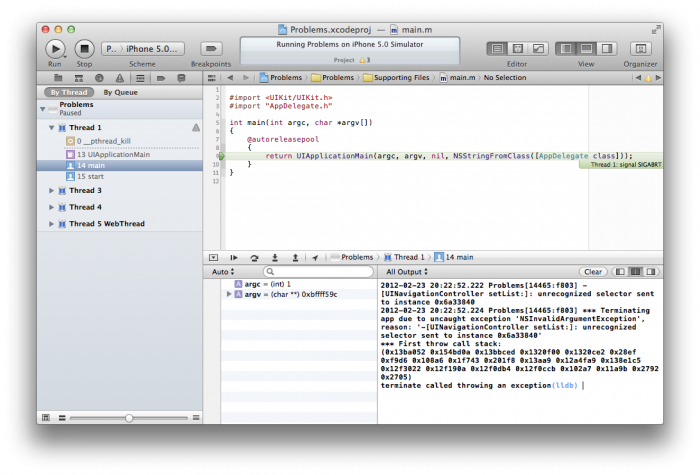The image size is (700, 475).
Task: Collapse Thread 1
Action: [x=51, y=128]
